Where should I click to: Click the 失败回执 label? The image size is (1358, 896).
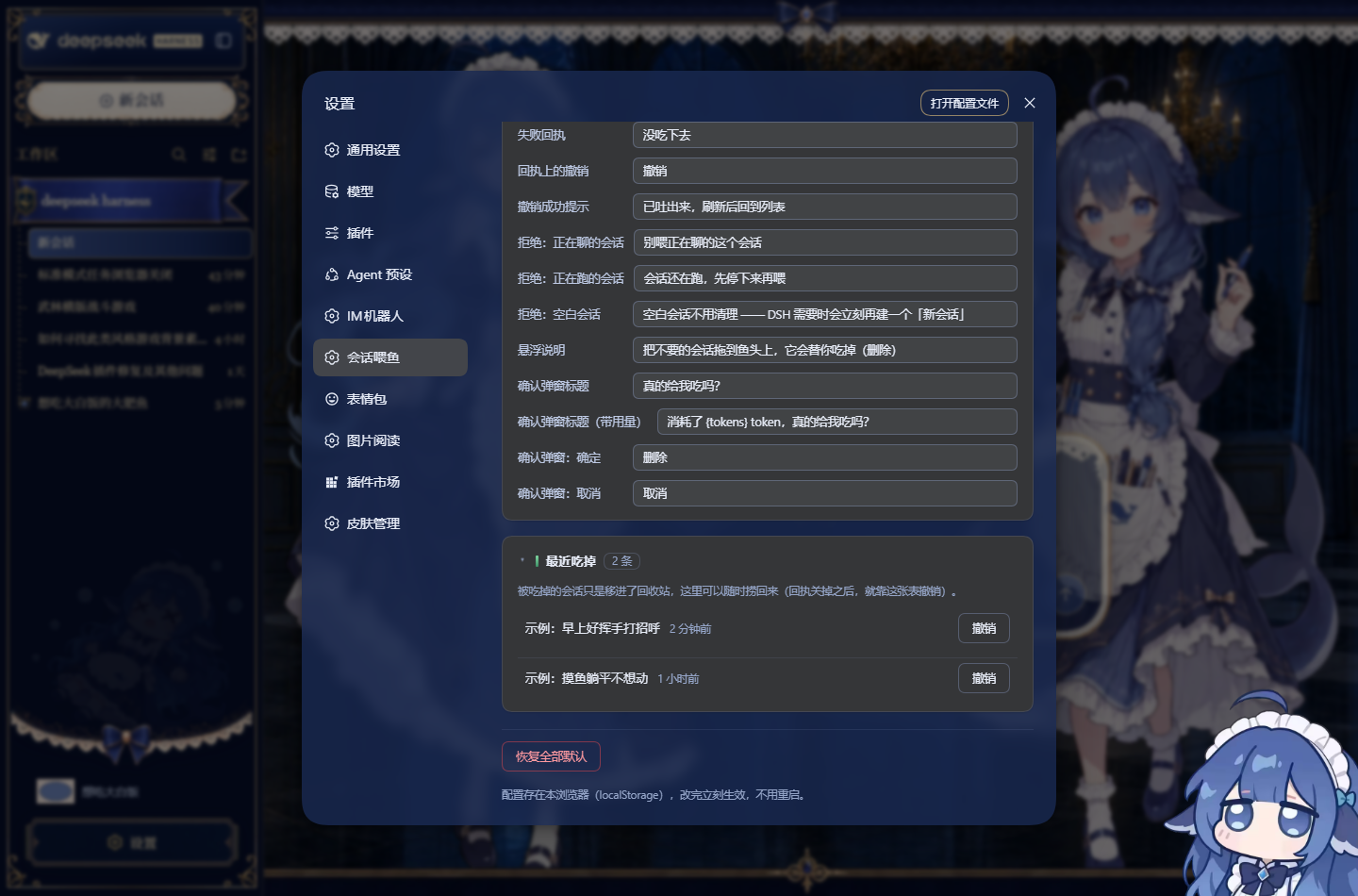541,135
